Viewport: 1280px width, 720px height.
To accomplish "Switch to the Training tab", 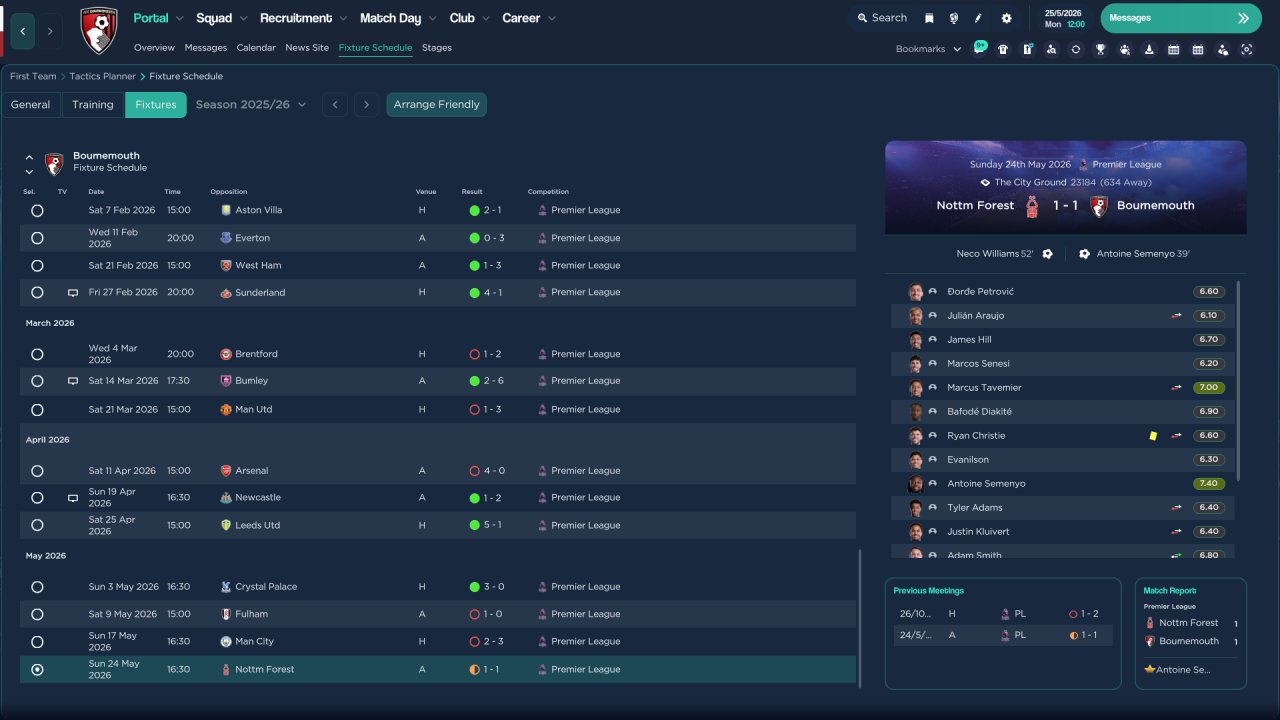I will pos(93,105).
